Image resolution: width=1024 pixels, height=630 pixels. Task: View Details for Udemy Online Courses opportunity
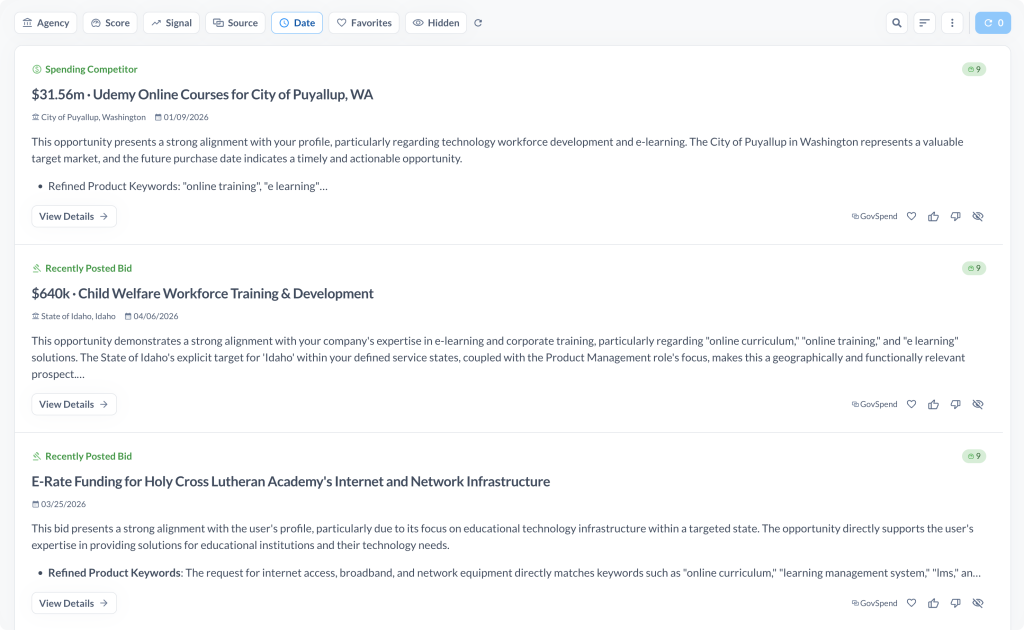(74, 216)
